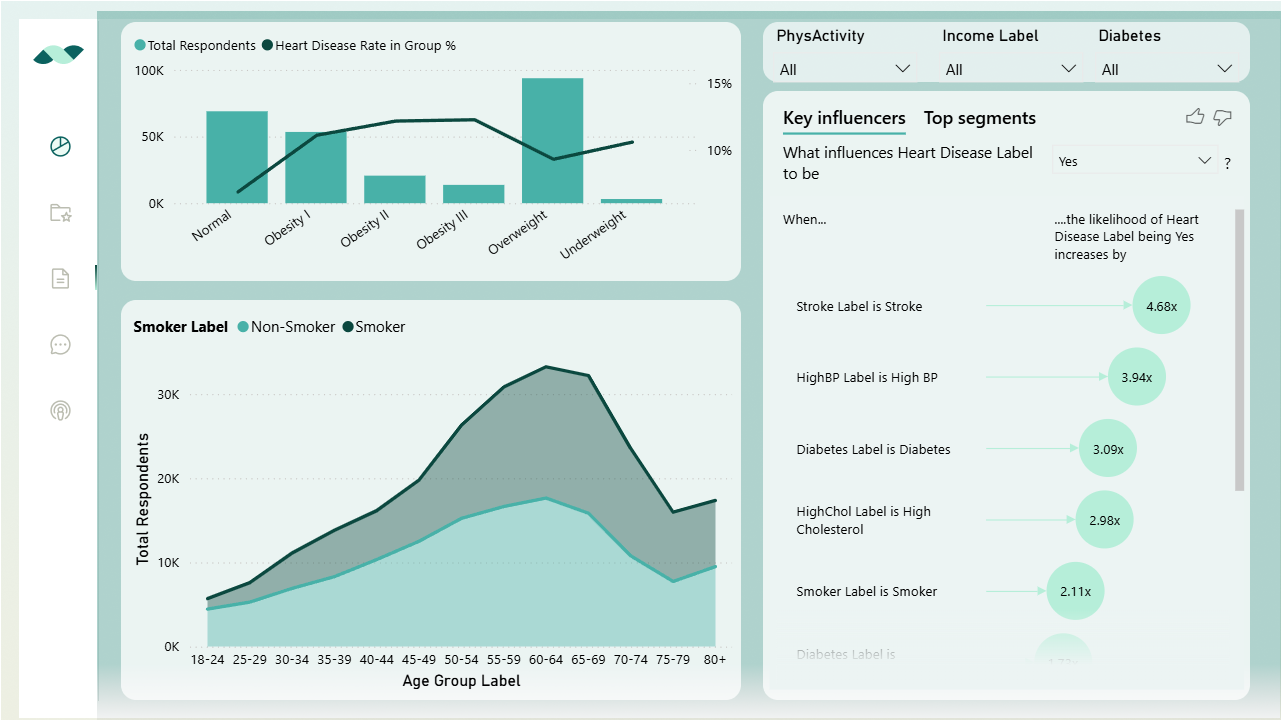Select the 2.98x influencer bubble
This screenshot has height=720, width=1281.
[1105, 520]
